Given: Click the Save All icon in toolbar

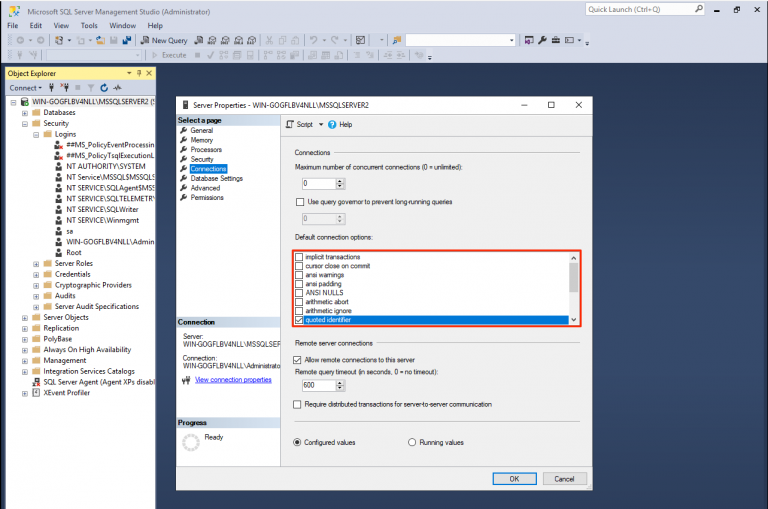Looking at the screenshot, I should tap(127, 40).
